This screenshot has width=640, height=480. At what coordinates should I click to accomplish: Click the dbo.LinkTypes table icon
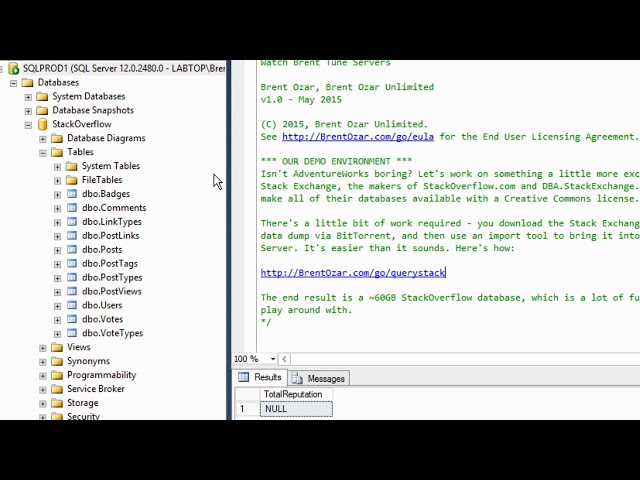click(x=72, y=222)
